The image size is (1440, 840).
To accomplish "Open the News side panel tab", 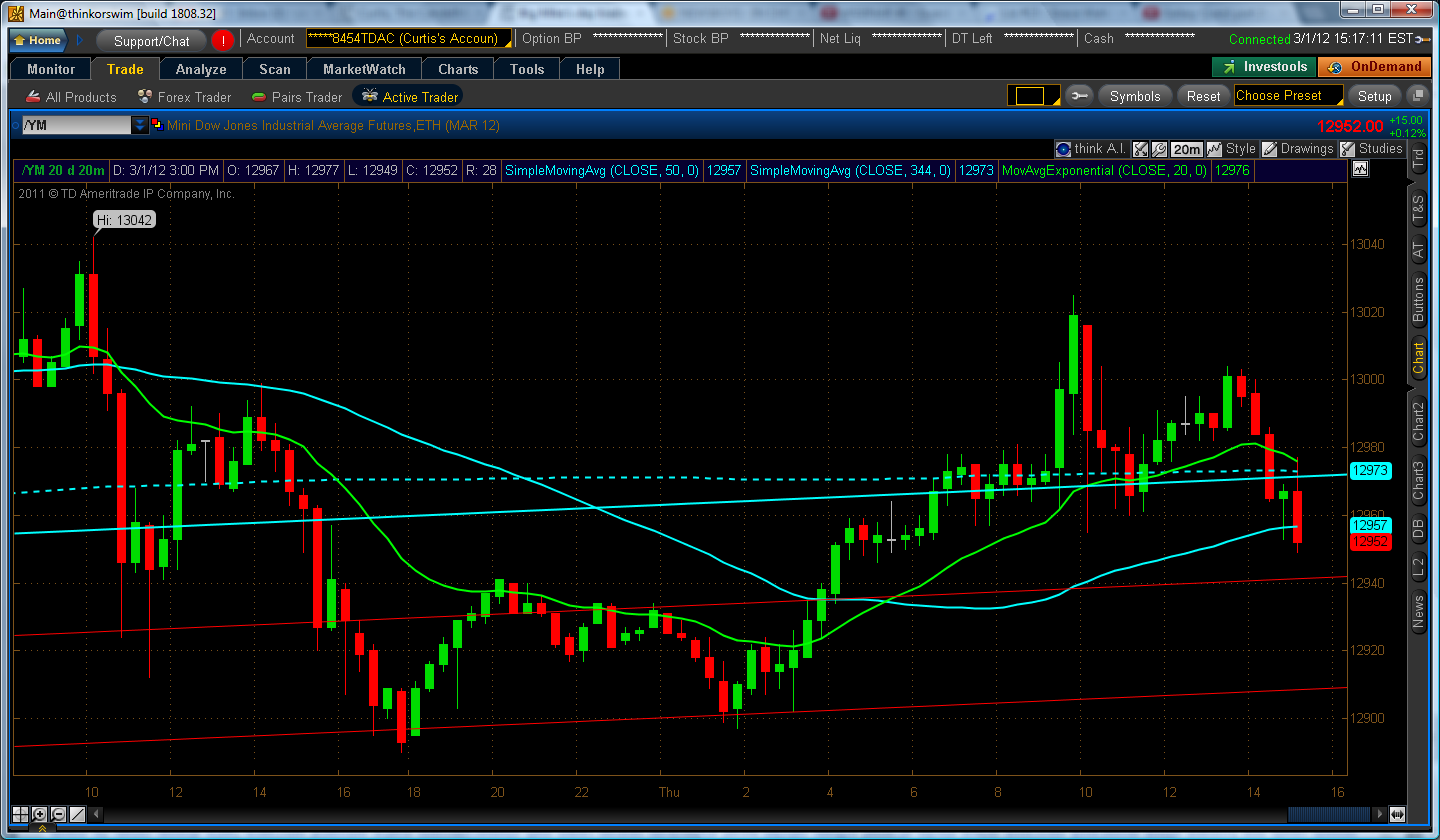I will [x=1418, y=612].
